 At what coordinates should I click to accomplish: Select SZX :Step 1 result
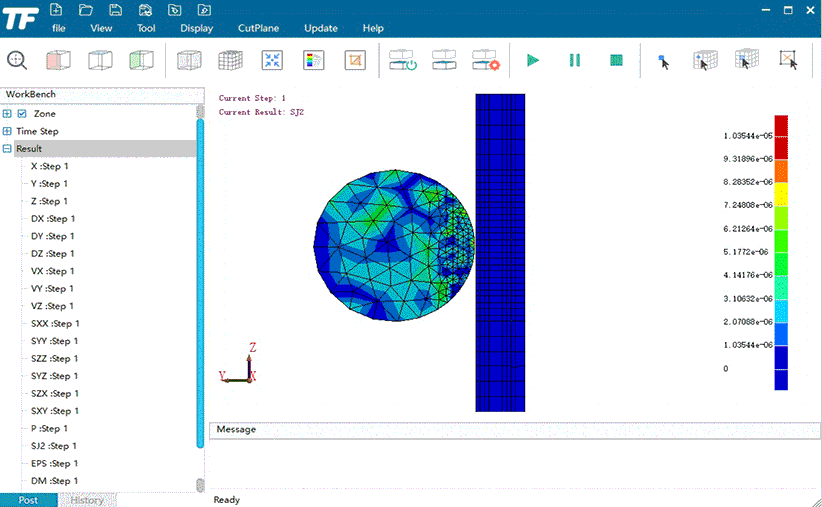[x=55, y=393]
